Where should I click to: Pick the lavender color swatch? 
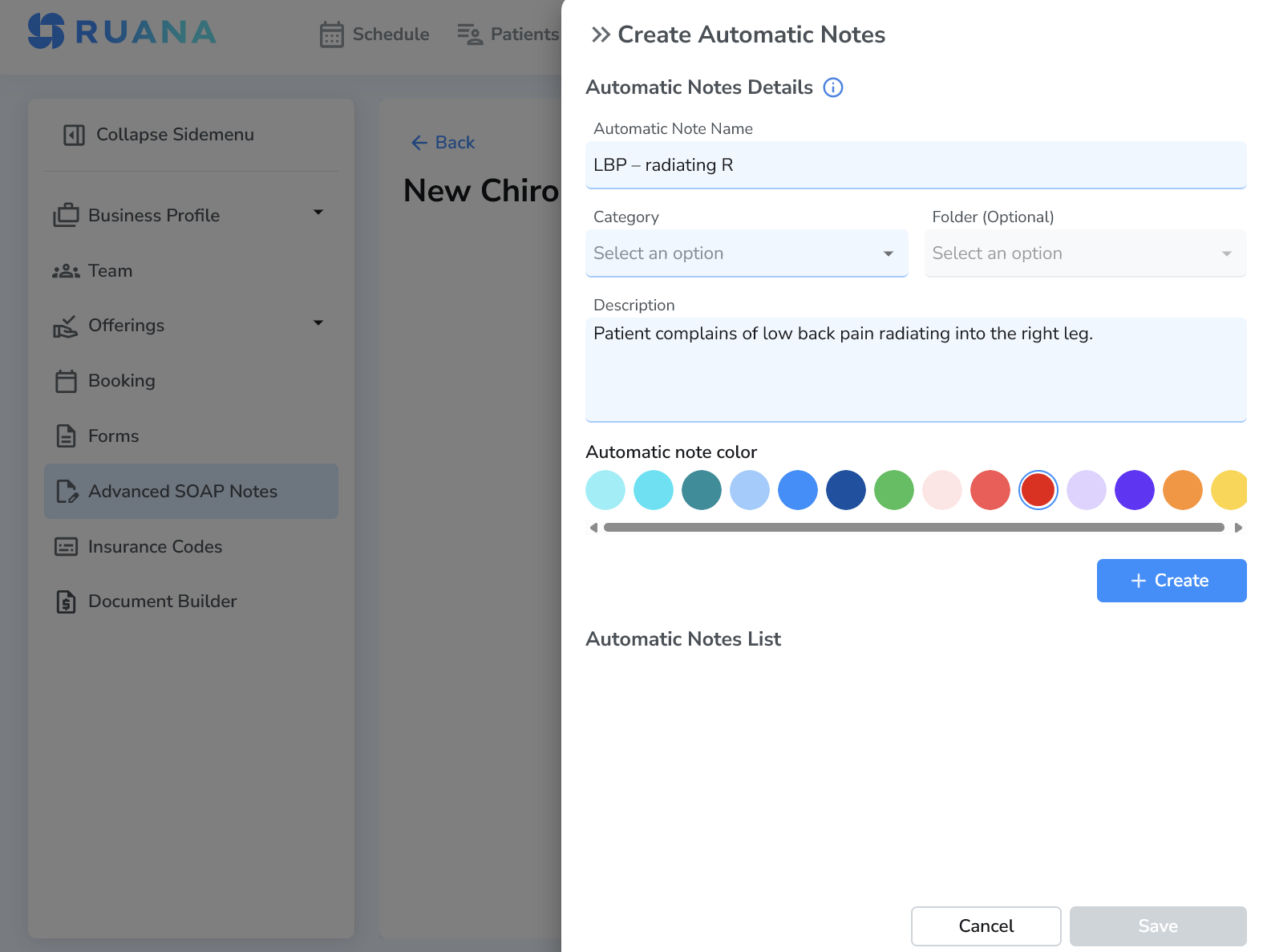(1087, 490)
